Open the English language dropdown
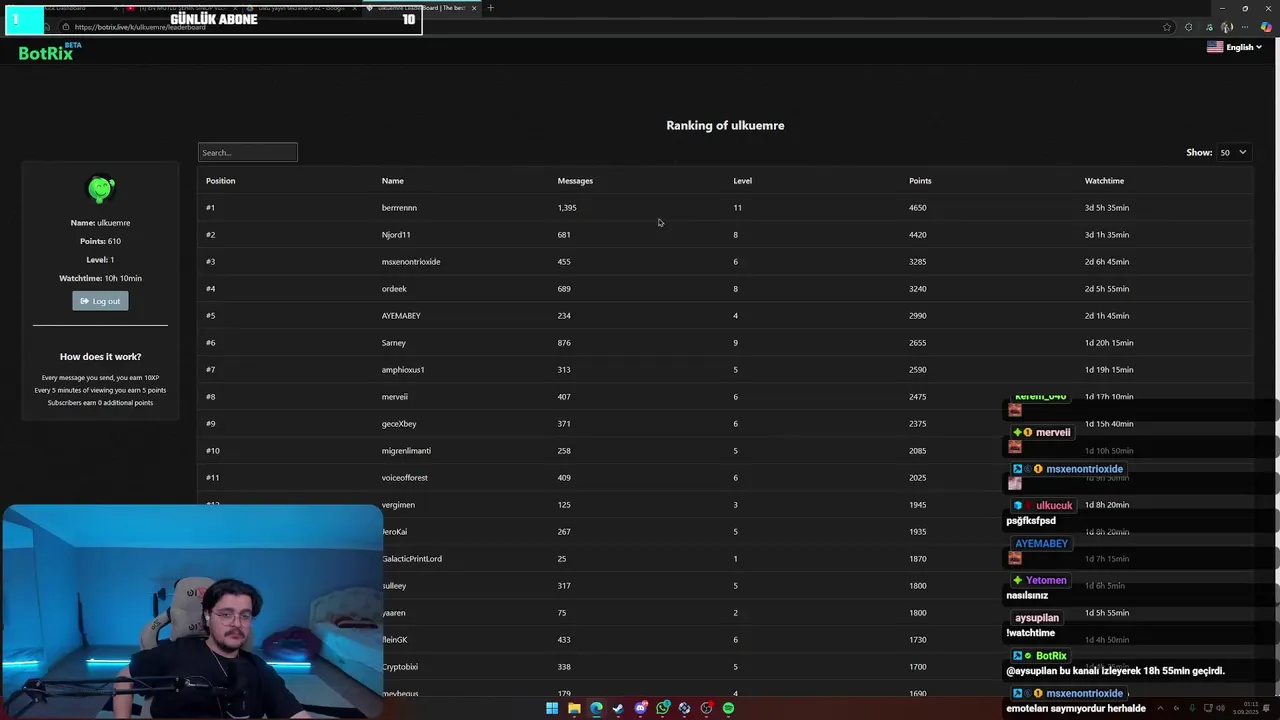 tap(1234, 47)
